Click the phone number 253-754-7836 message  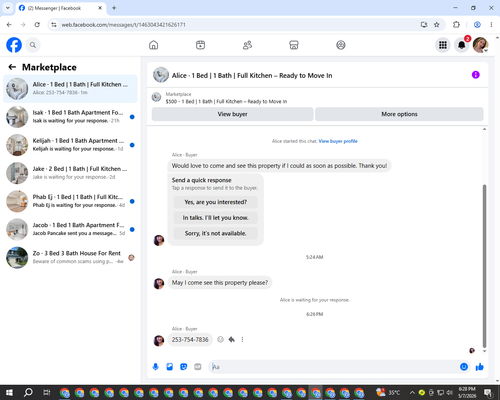pyautogui.click(x=190, y=340)
